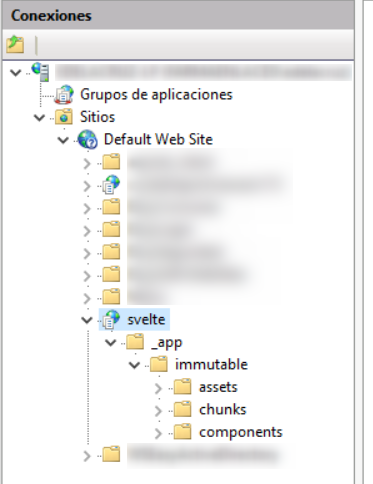Expand the components folder
The image size is (373, 484).
pos(158,433)
